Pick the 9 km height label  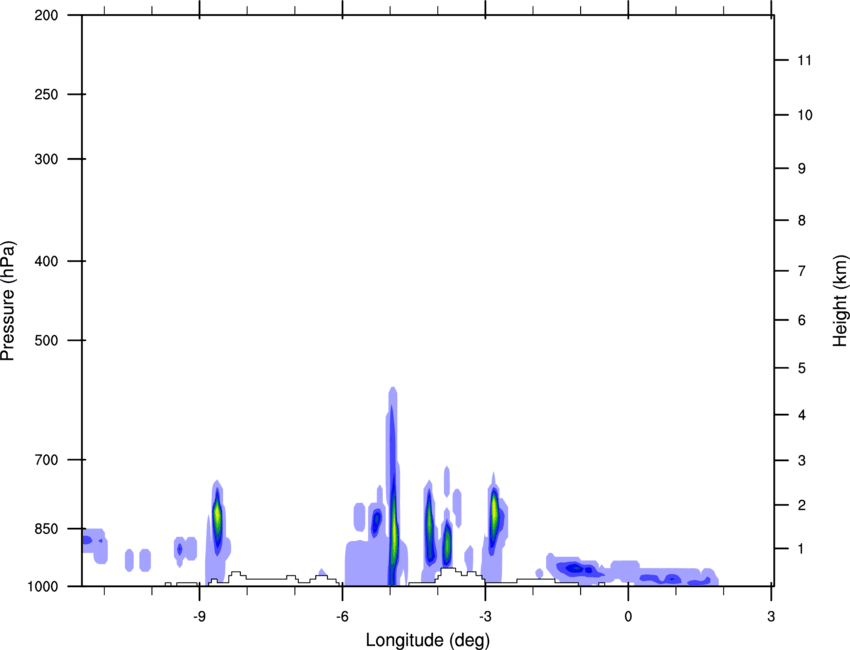tap(802, 169)
